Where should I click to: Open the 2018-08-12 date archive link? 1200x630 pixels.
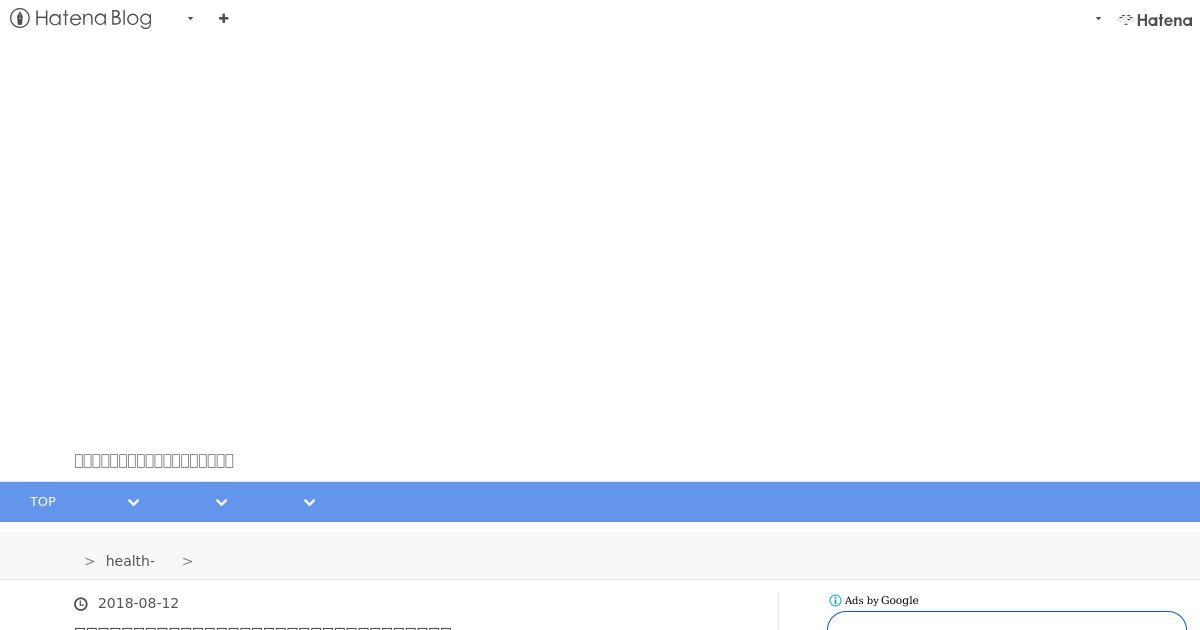pyautogui.click(x=138, y=603)
